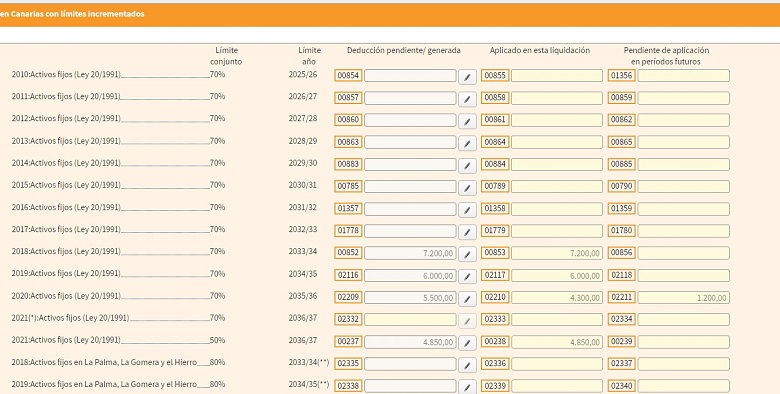Edit 2019 deduction 02116 via pencil icon
This screenshot has height=394, width=780.
click(467, 277)
